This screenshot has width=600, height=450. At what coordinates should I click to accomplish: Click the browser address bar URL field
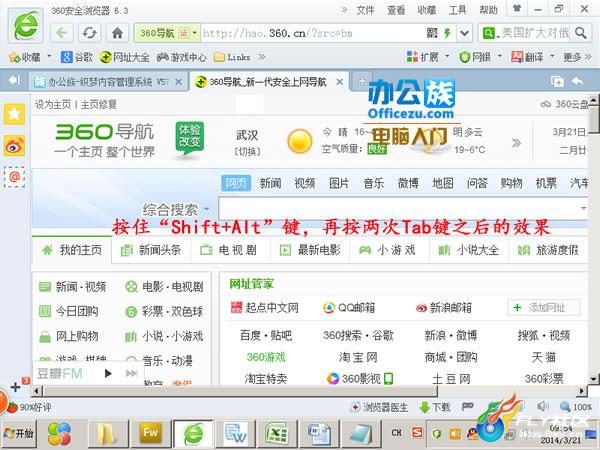coord(311,33)
